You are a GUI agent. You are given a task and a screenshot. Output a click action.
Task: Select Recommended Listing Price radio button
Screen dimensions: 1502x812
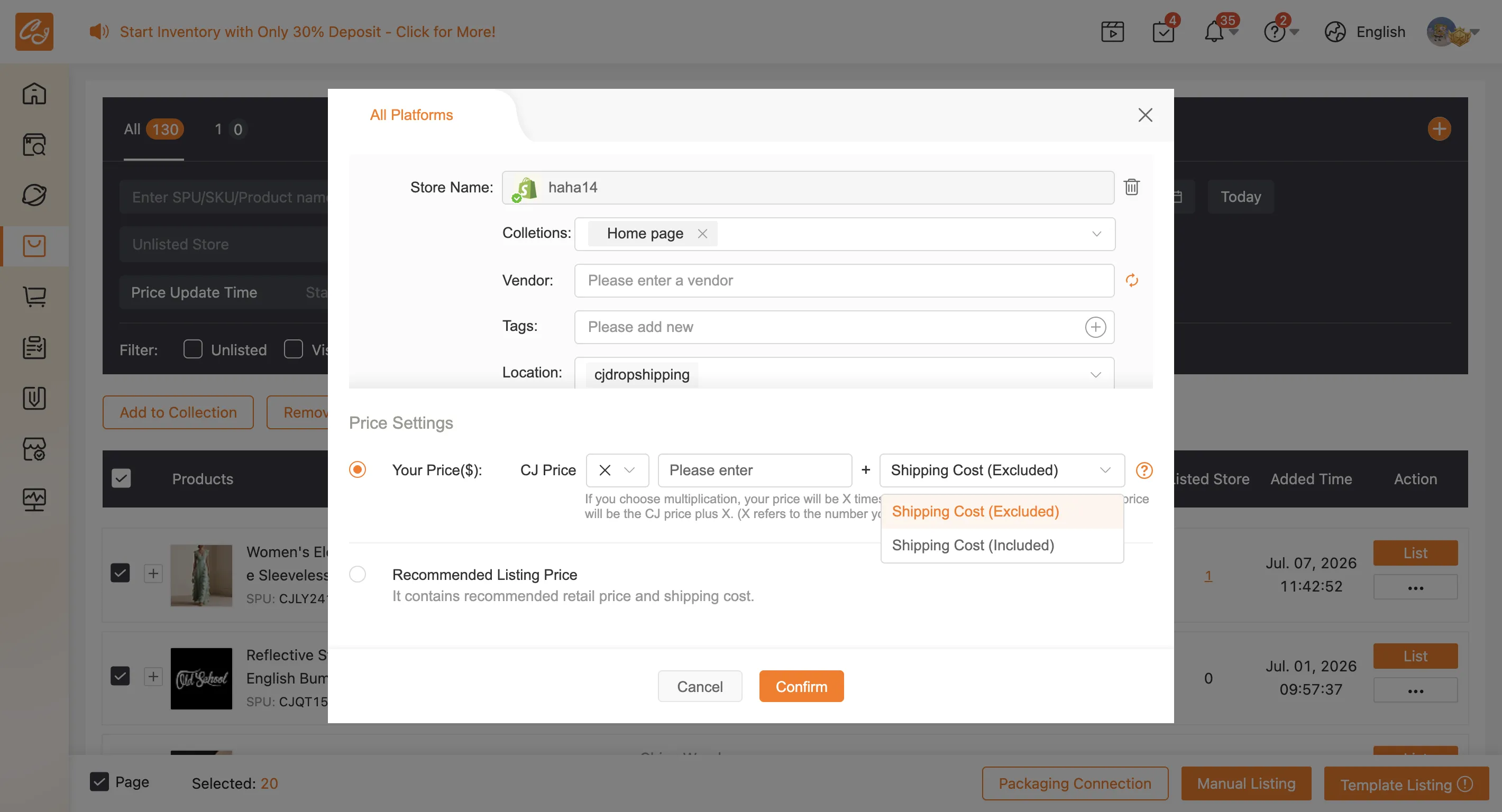(358, 574)
